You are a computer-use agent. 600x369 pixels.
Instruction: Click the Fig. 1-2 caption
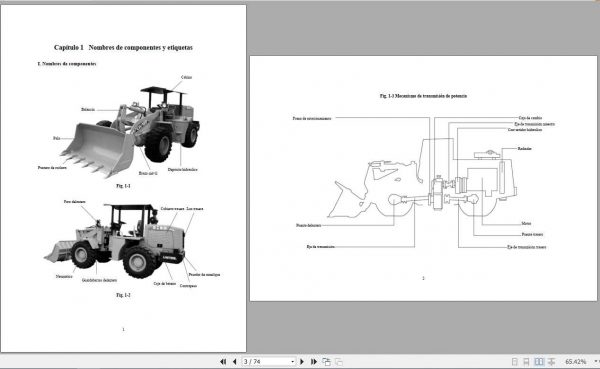click(x=123, y=295)
